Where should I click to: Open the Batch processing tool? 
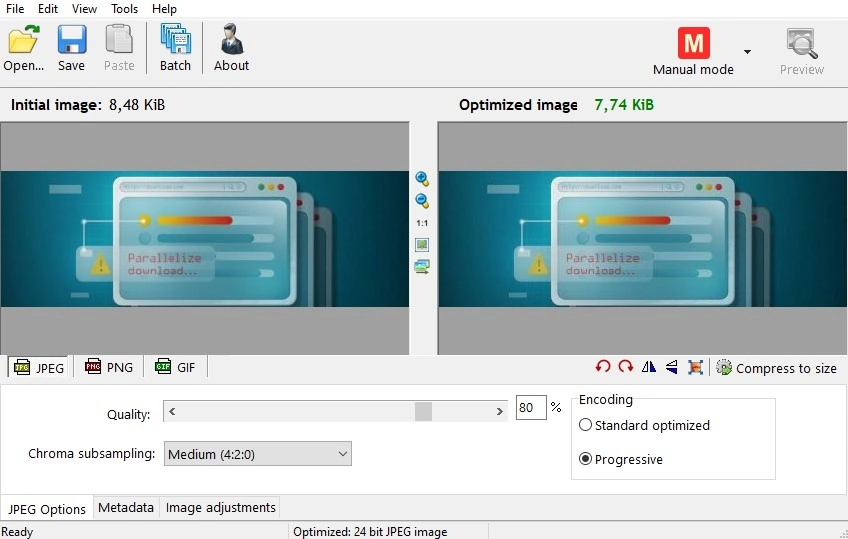click(175, 48)
